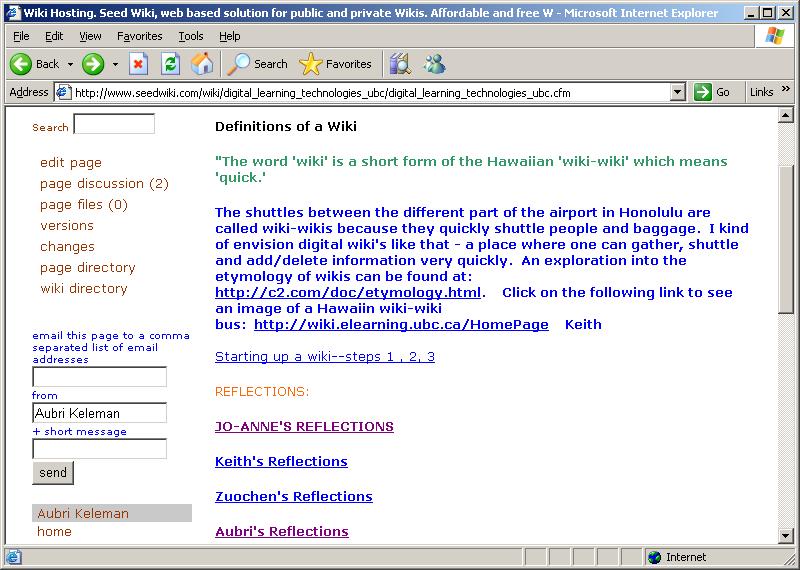Open the Back history dropdown arrow
Viewport: 800px width, 570px height.
click(x=70, y=64)
